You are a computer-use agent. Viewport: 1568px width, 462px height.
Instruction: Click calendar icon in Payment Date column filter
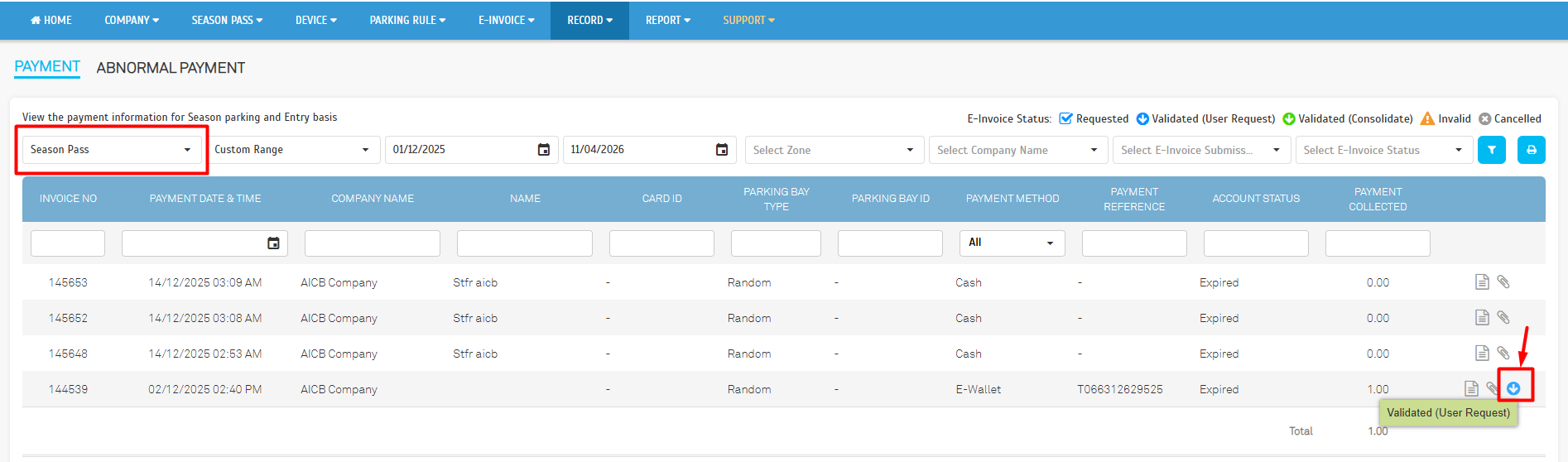click(273, 243)
